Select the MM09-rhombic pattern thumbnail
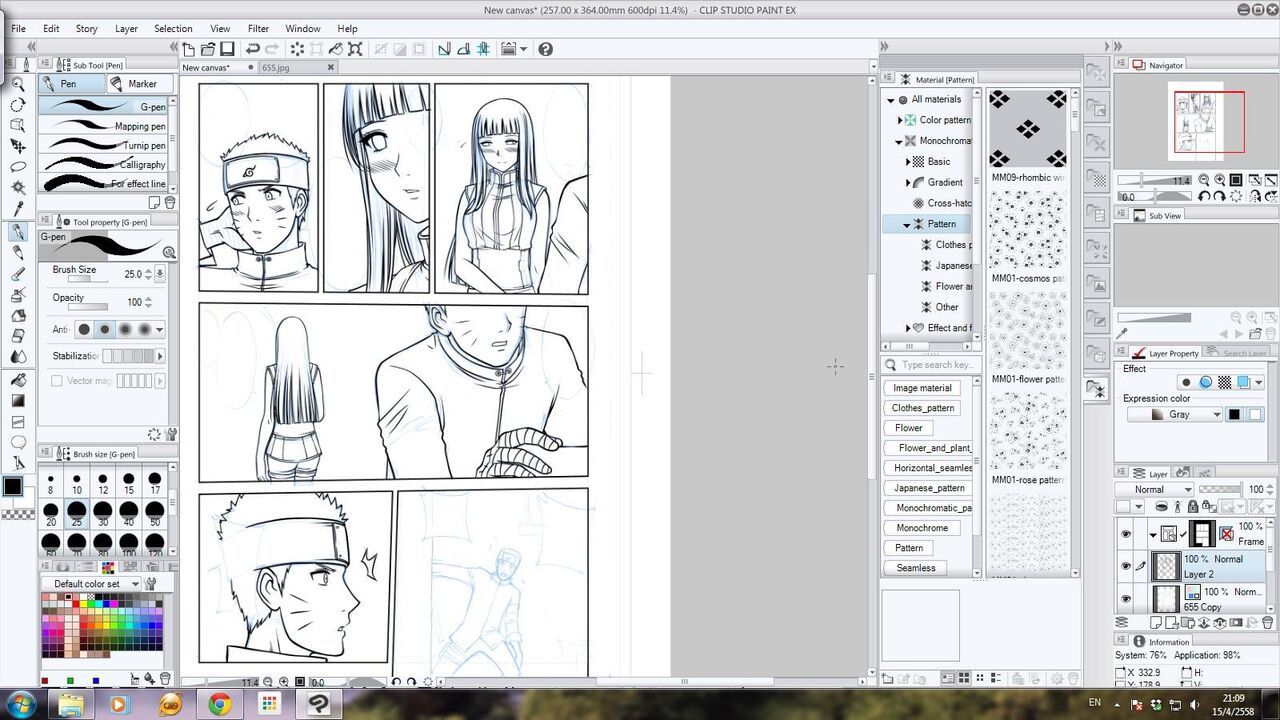Screen dimensions: 1280x720 [1028, 130]
